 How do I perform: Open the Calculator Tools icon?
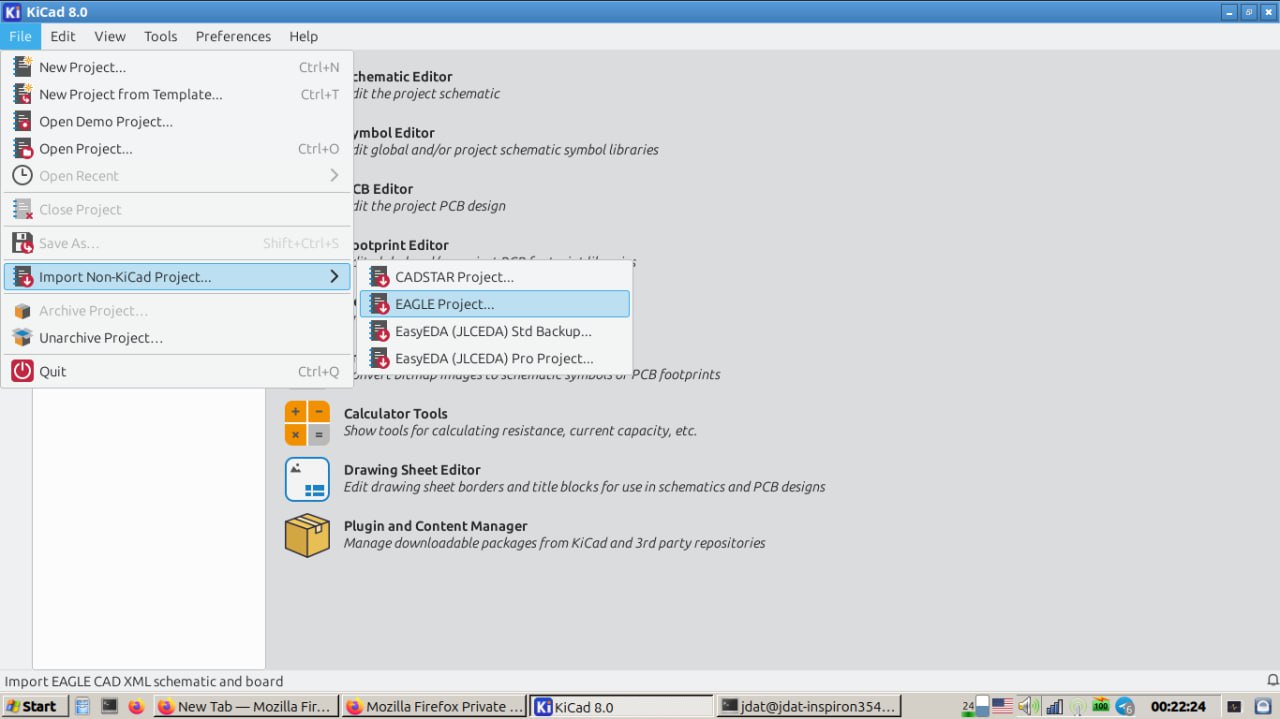click(x=307, y=423)
